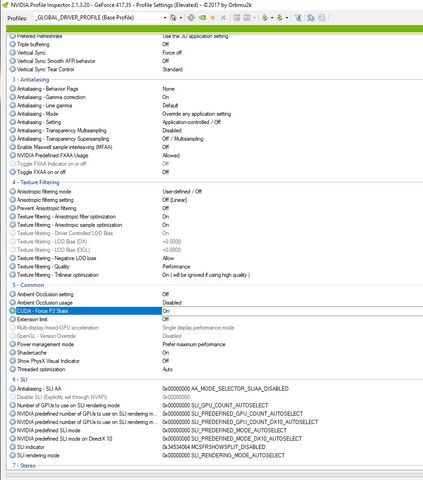Open the bit value editor search icon

(x=311, y=18)
